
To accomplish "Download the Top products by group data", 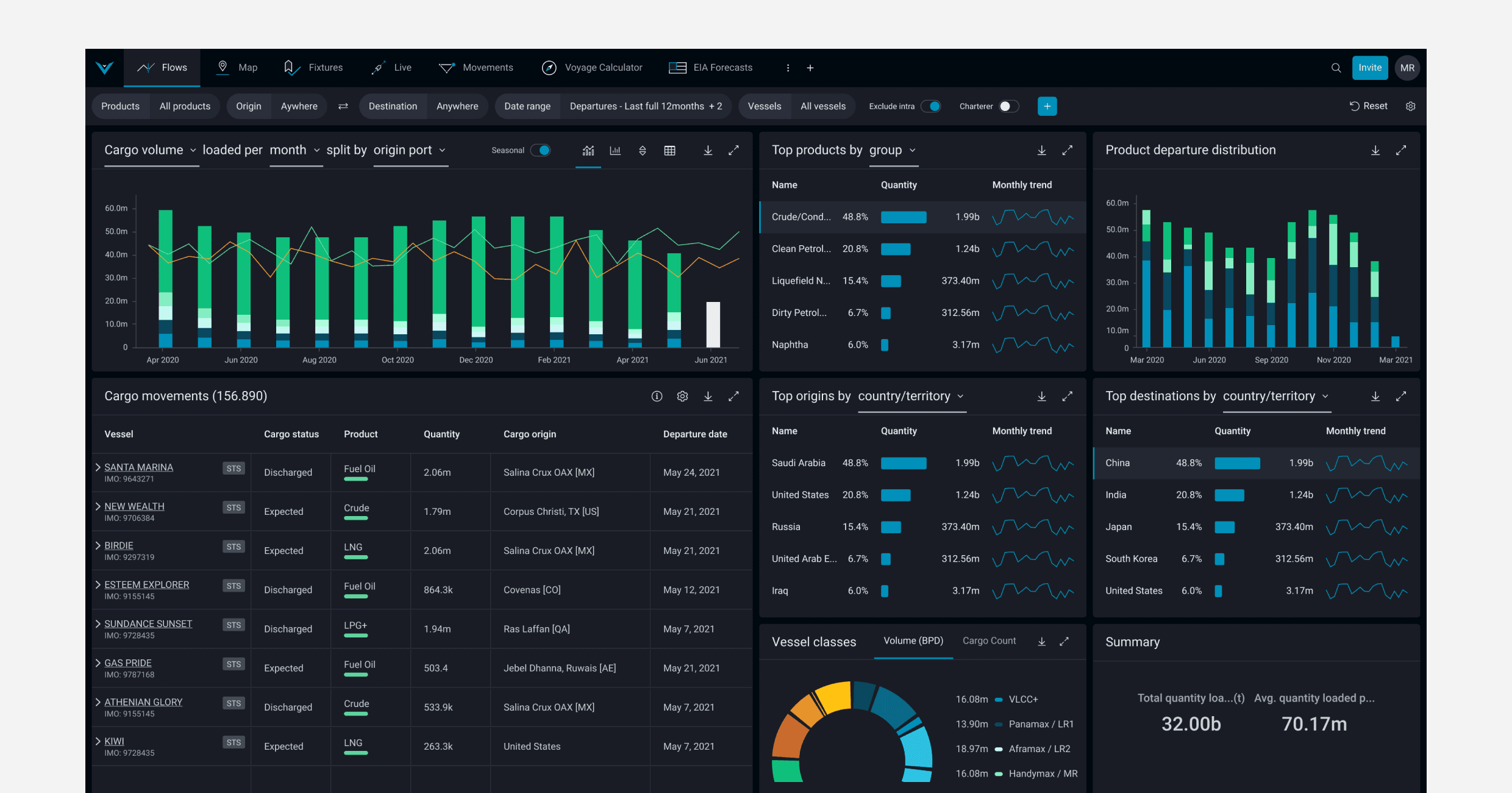I will [1041, 151].
